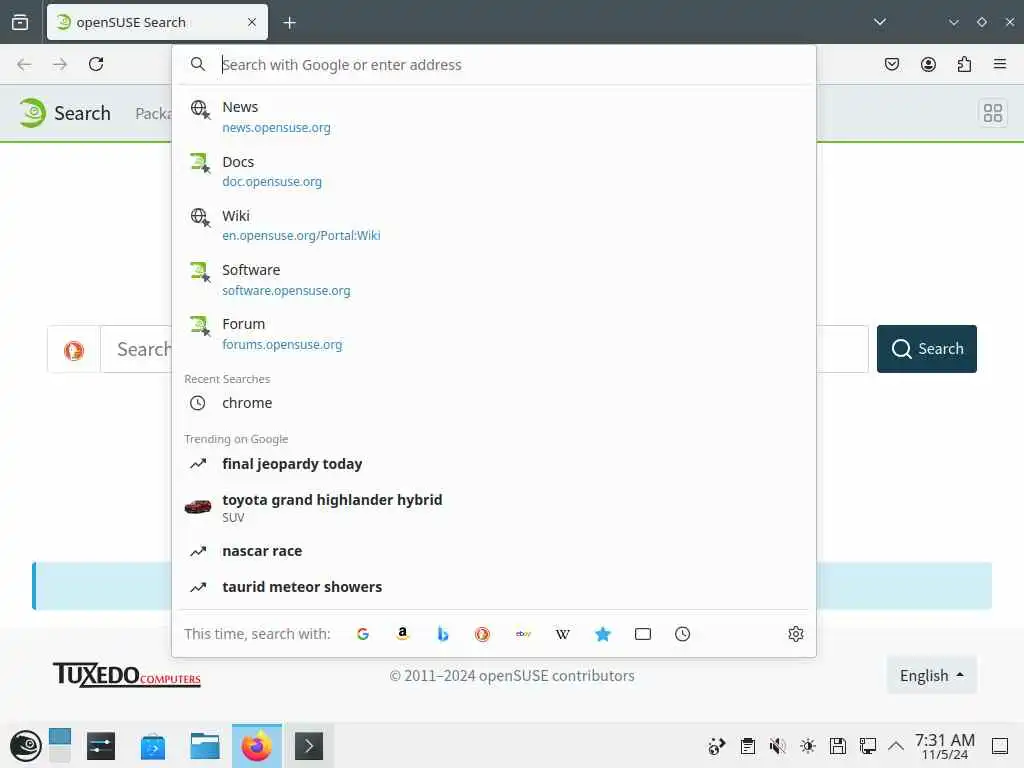Open Dolphin file manager from taskbar
1024x768 pixels.
pyautogui.click(x=204, y=746)
